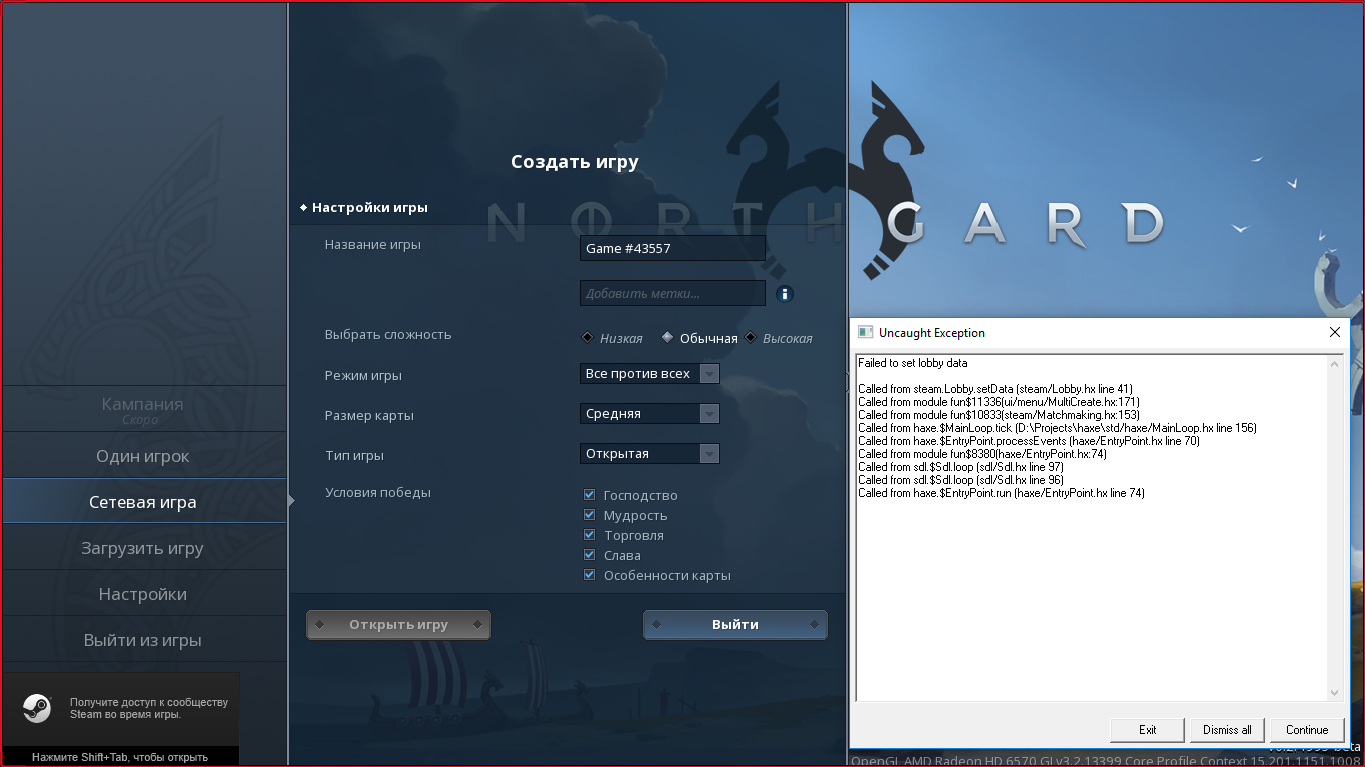The width and height of the screenshot is (1365, 767).
Task: Open the Размер карты dropdown (Средняя)
Action: tap(650, 414)
